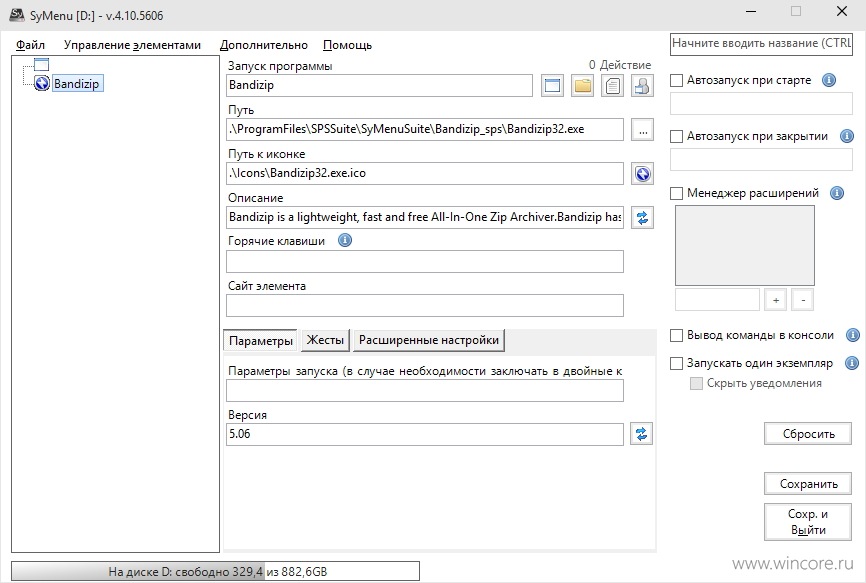Switch to the Параметры tab
Screen dimensions: 866x583
261,341
